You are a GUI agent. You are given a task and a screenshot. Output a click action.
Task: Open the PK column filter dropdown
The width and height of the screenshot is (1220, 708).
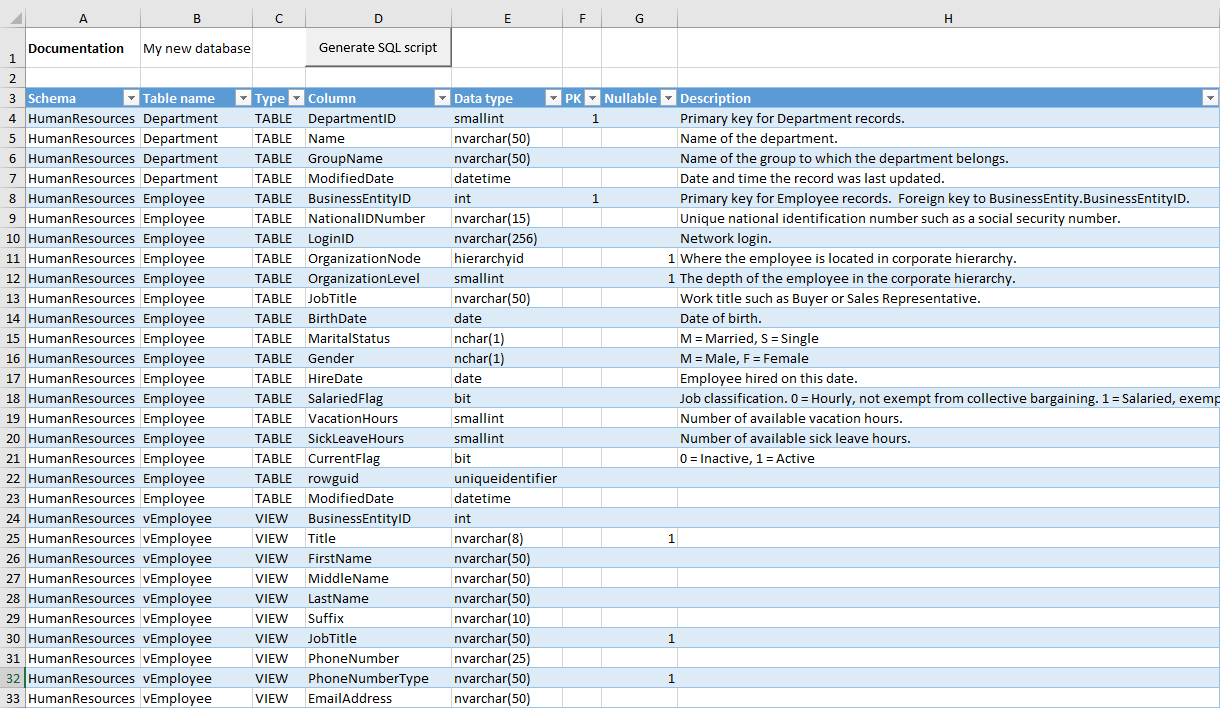point(592,98)
